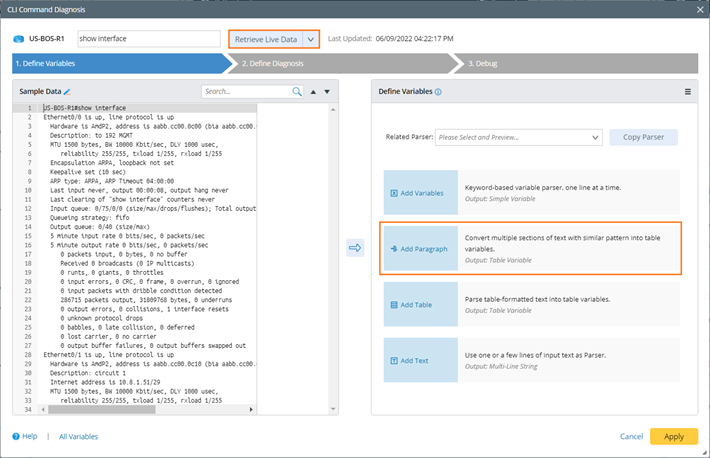Viewport: 710px width, 458px height.
Task: Click line 'Ethernet0/1 is up, line protocol is up'
Action: (x=109, y=355)
